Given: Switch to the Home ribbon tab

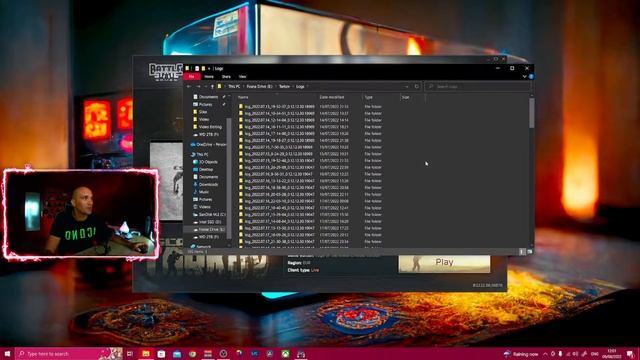Looking at the screenshot, I should 209,77.
